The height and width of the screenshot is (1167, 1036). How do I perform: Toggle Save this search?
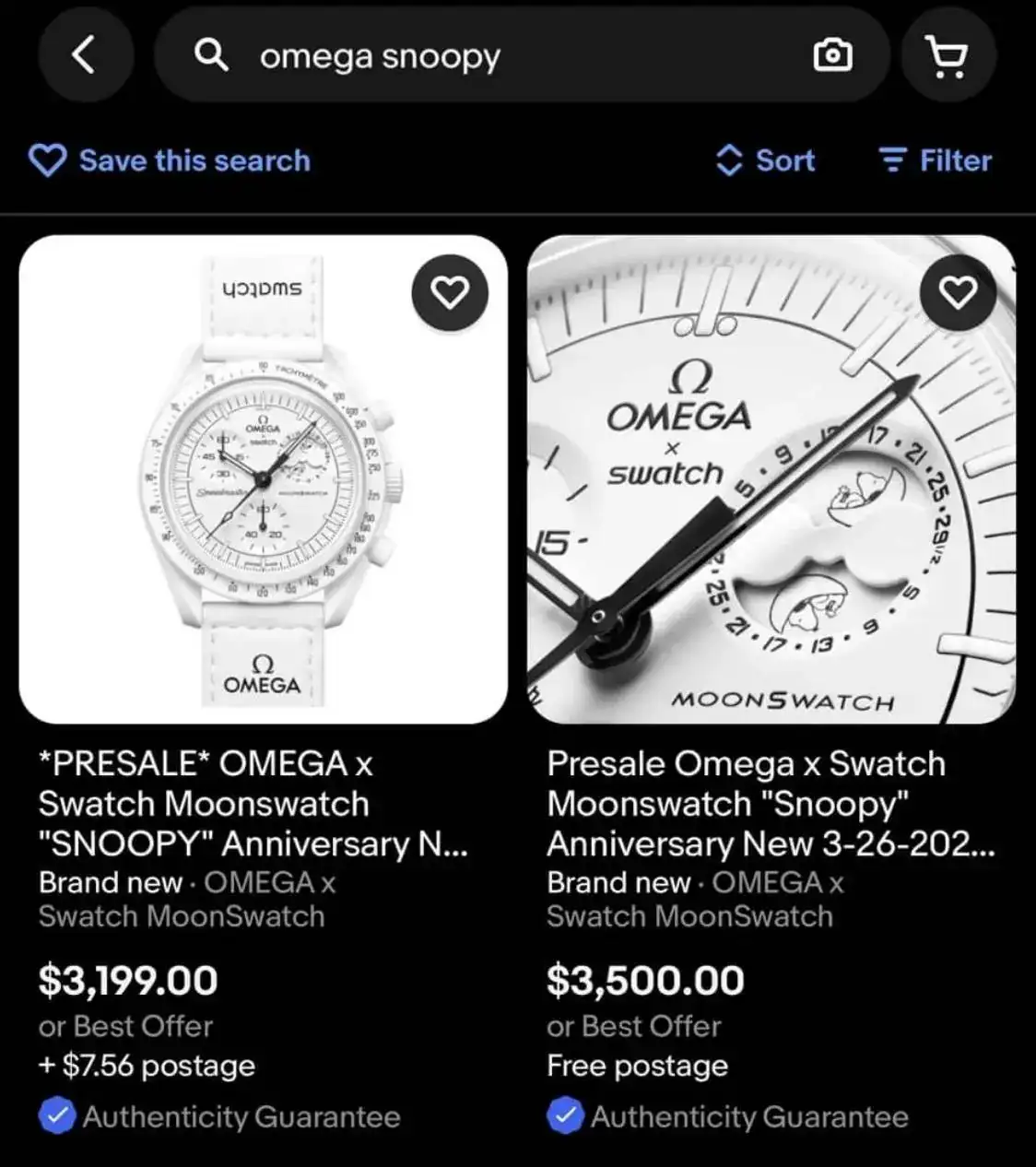[x=194, y=160]
